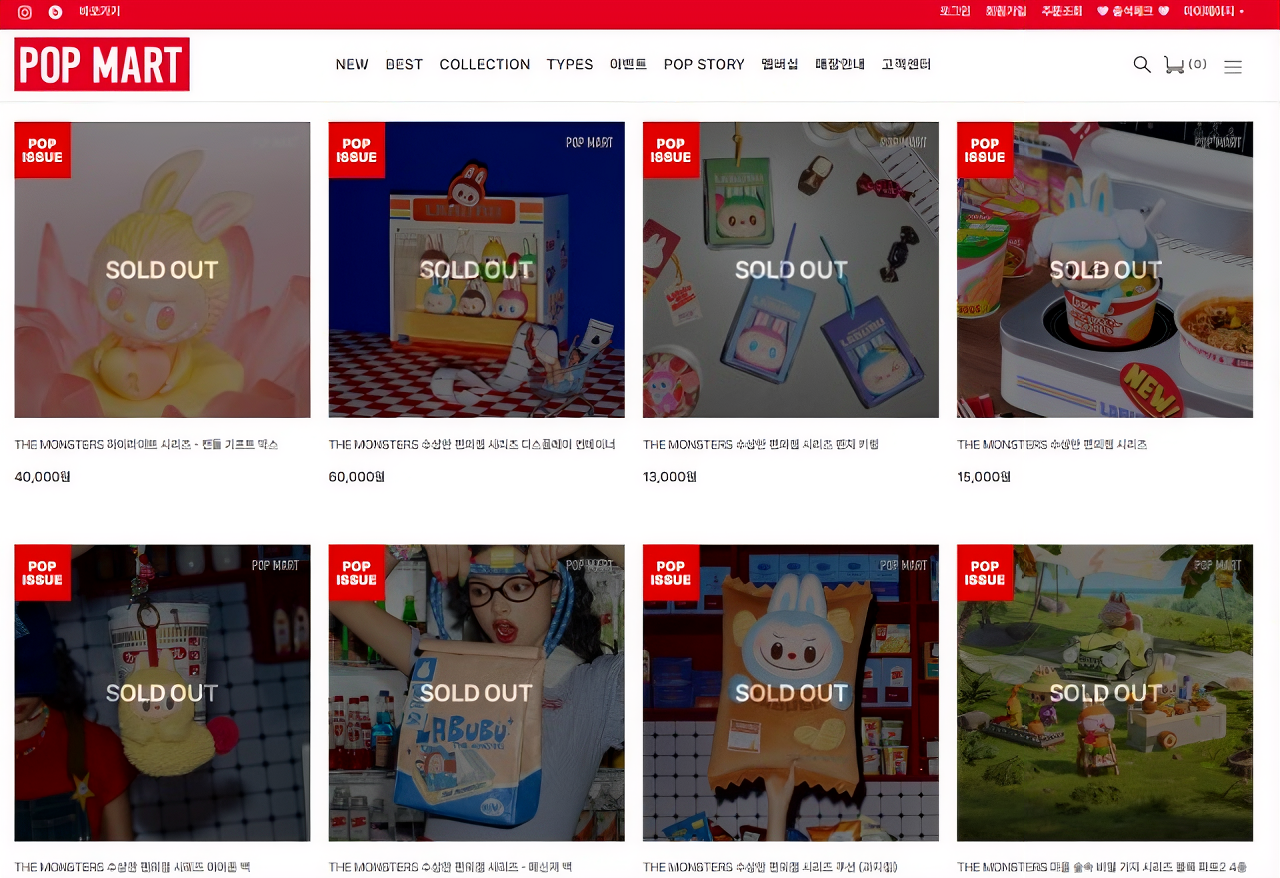This screenshot has height=878, width=1280.
Task: Click the heart-decorated link in top bar
Action: 1133,12
